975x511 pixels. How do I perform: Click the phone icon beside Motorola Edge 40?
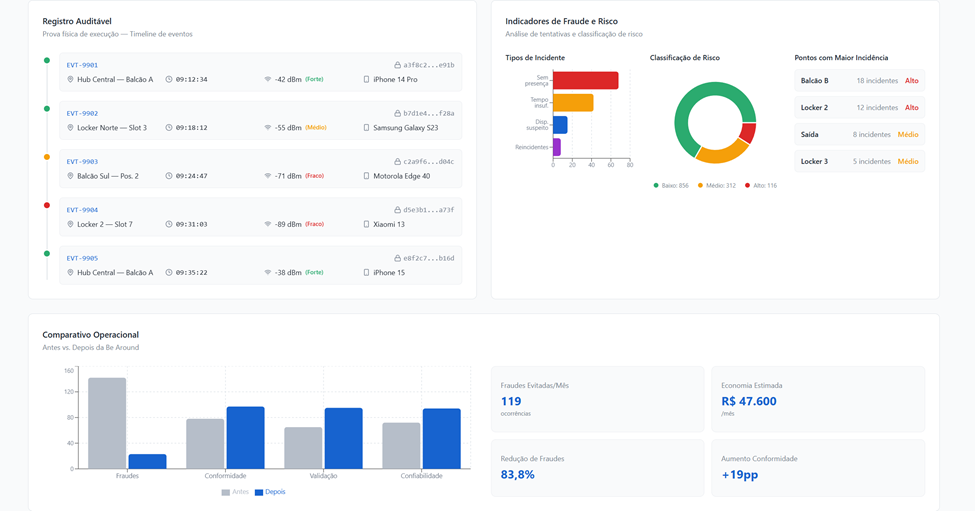pos(366,176)
